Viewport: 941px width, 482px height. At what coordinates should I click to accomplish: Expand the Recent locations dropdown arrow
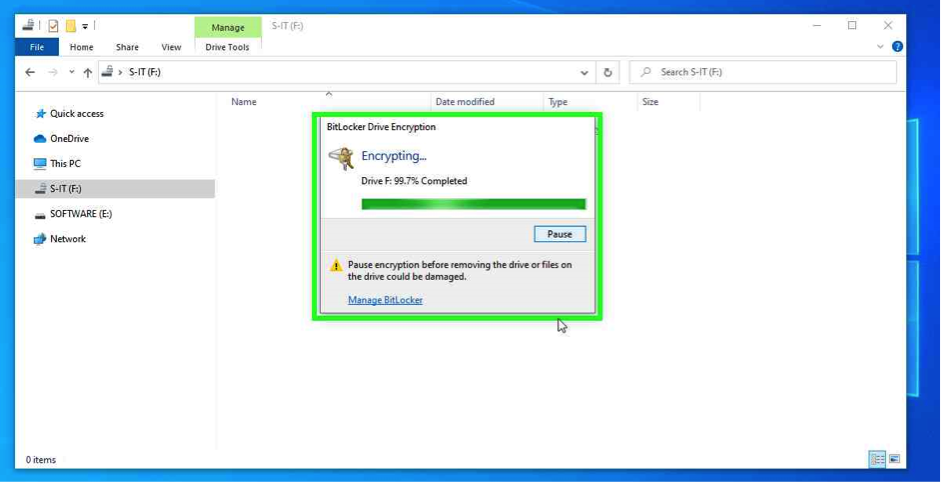[71, 73]
